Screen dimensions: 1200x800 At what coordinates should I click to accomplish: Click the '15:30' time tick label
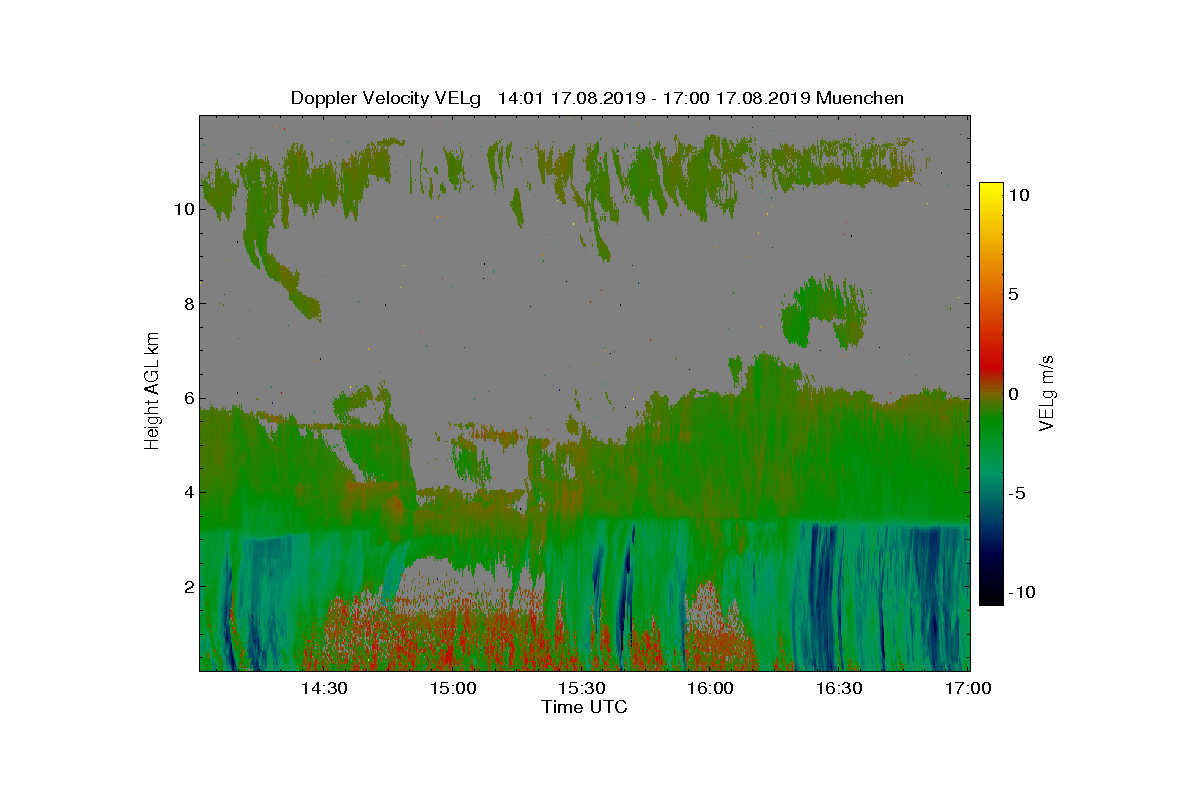pyautogui.click(x=582, y=688)
